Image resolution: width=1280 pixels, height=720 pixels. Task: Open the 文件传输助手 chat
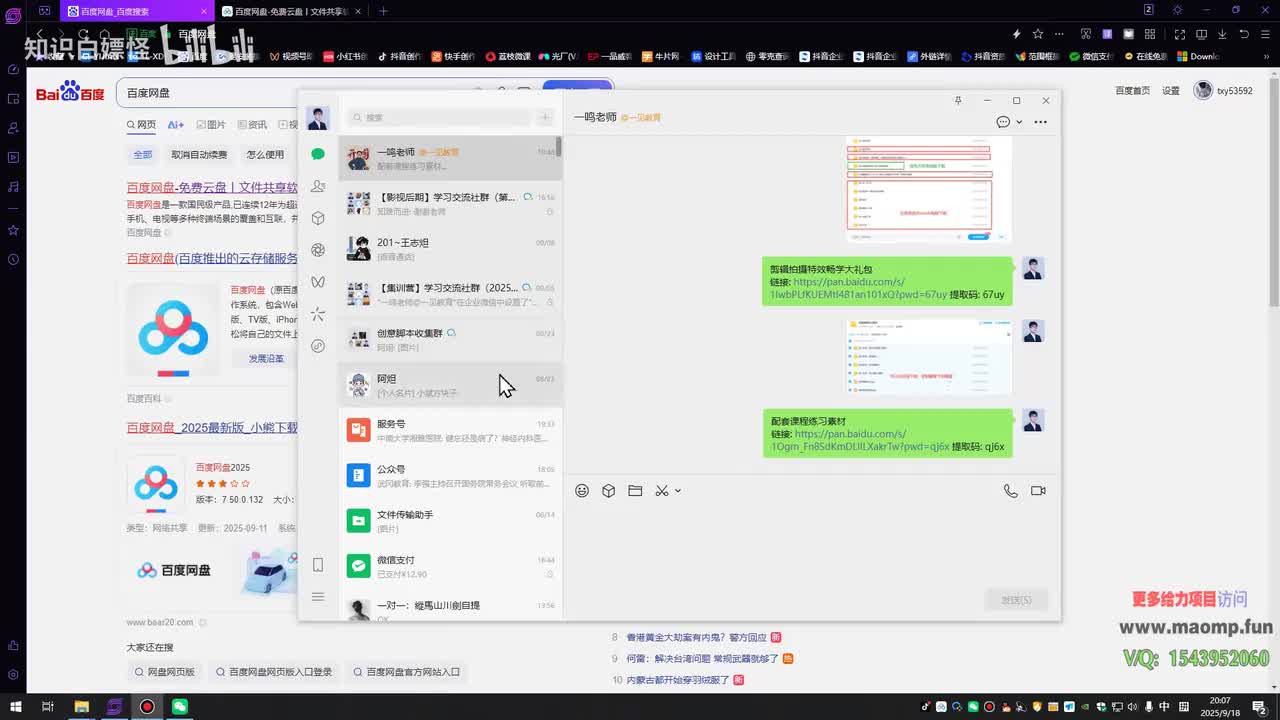click(450, 520)
